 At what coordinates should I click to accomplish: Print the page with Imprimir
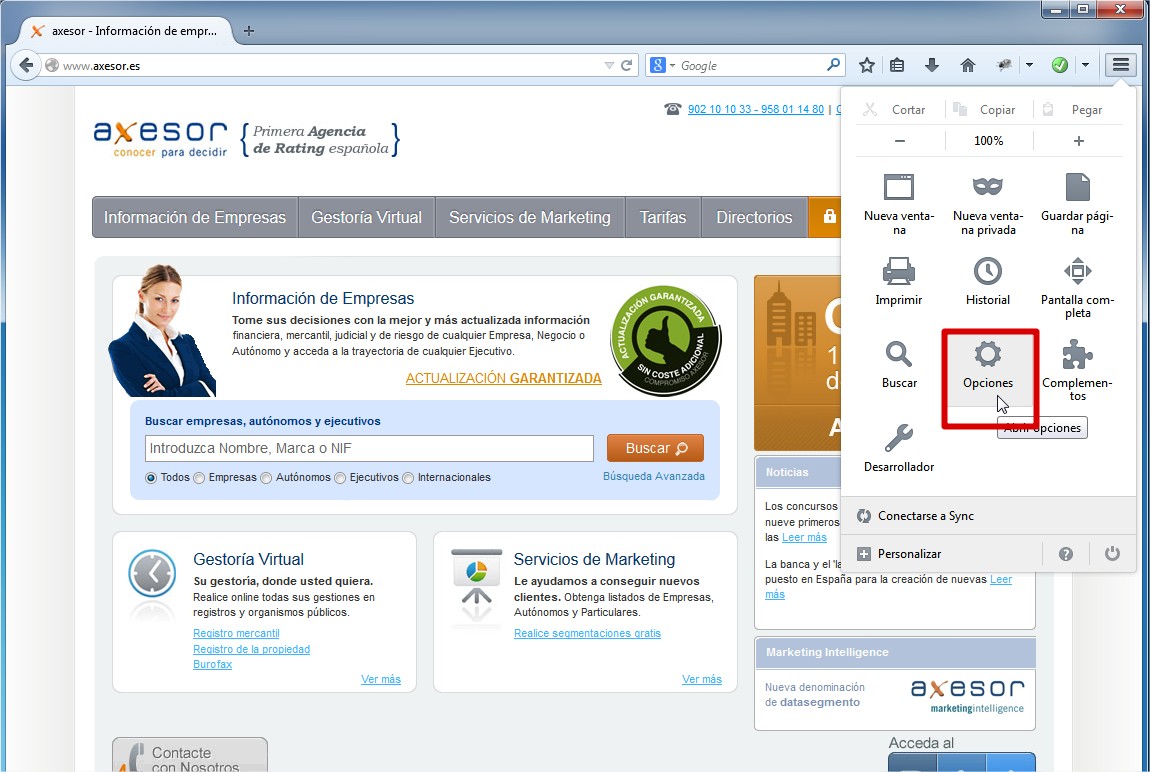[x=899, y=282]
